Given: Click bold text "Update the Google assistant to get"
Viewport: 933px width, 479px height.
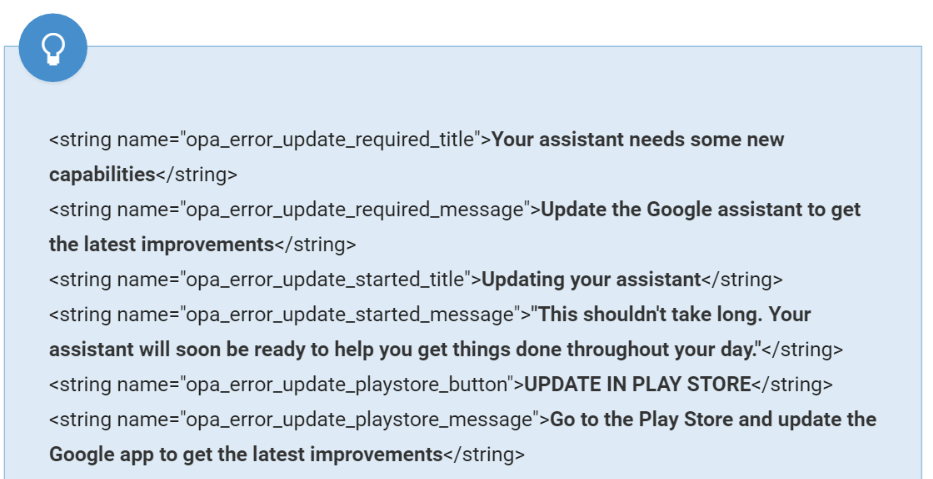Looking at the screenshot, I should point(700,210).
